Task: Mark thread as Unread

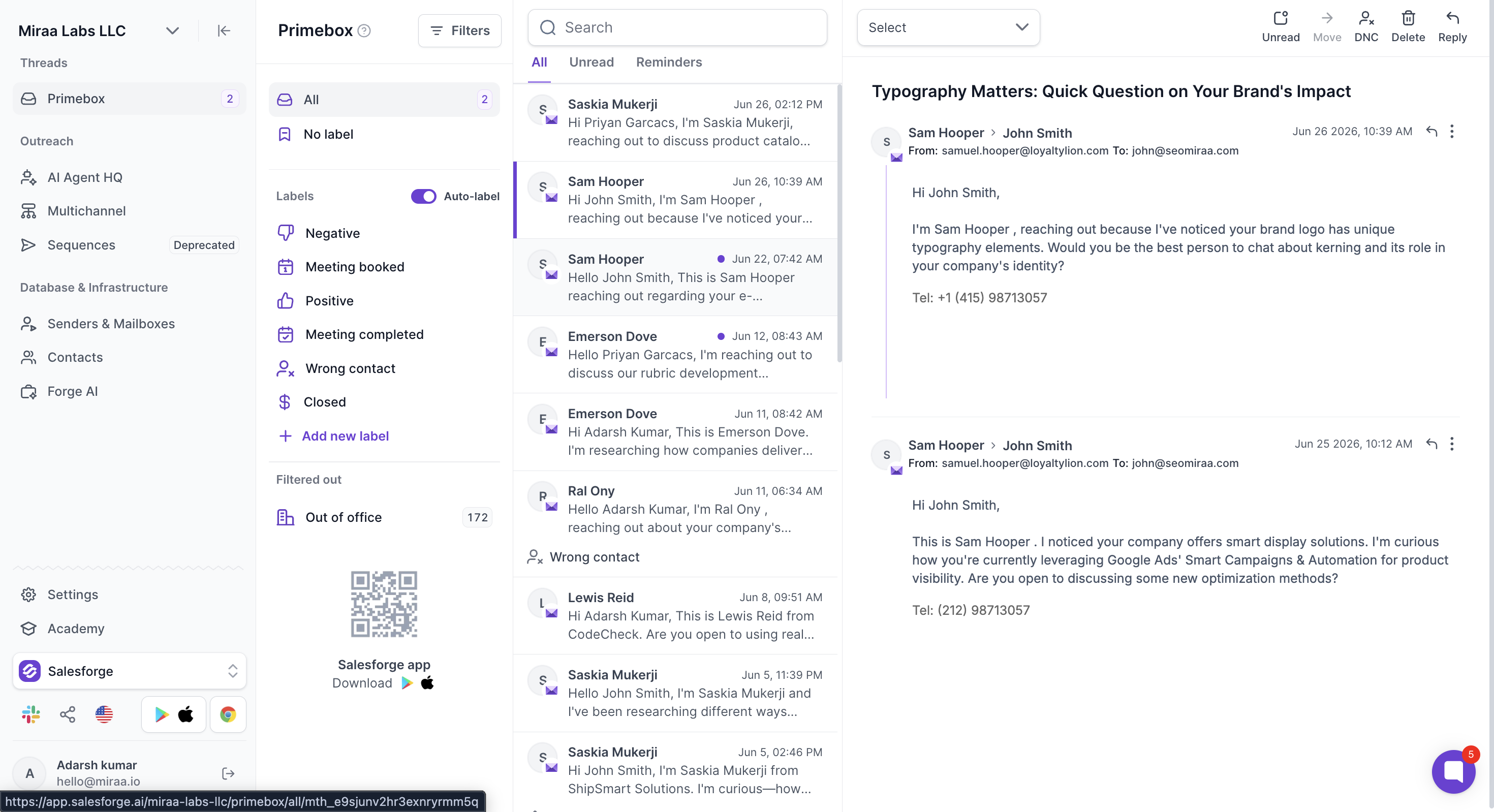Action: pyautogui.click(x=1281, y=27)
